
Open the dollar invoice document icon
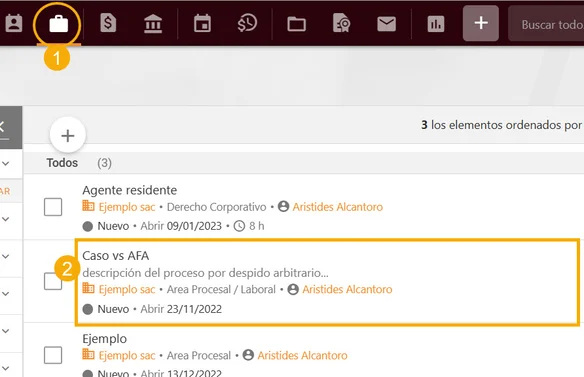point(108,23)
